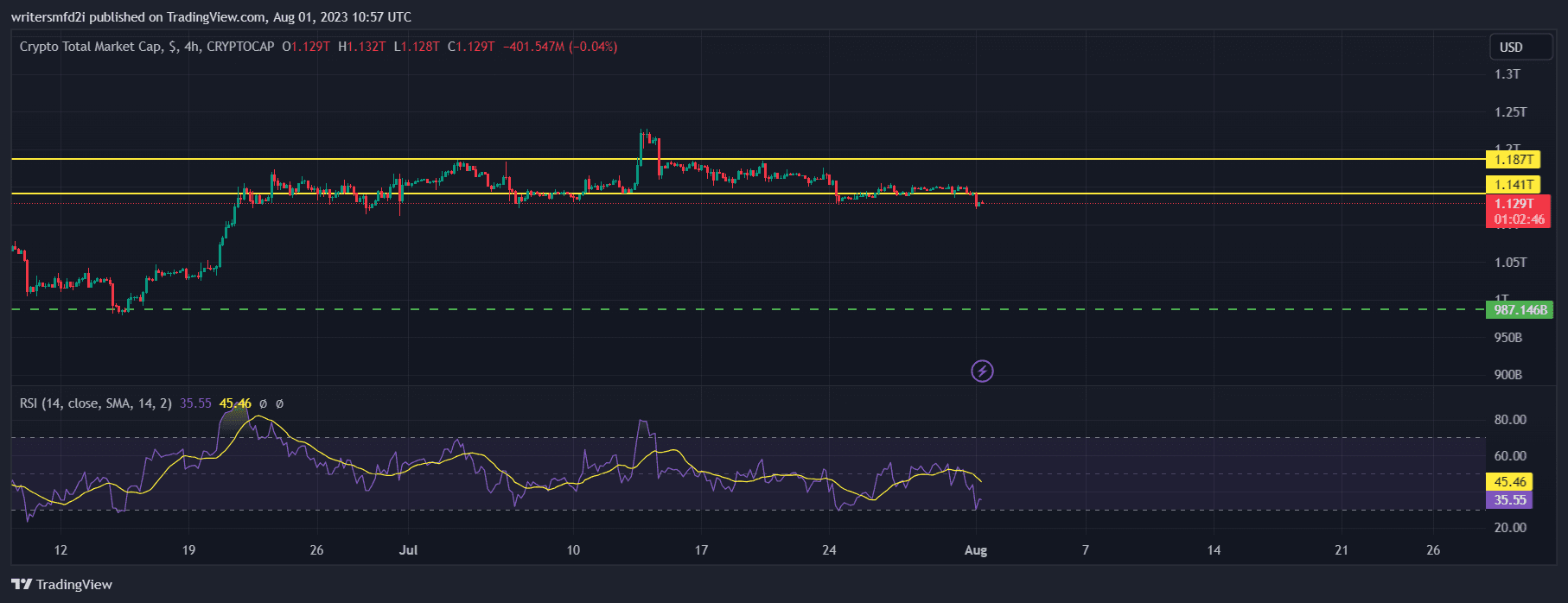Open the USD currency selector
This screenshot has width=1568, height=603.
coord(1520,48)
